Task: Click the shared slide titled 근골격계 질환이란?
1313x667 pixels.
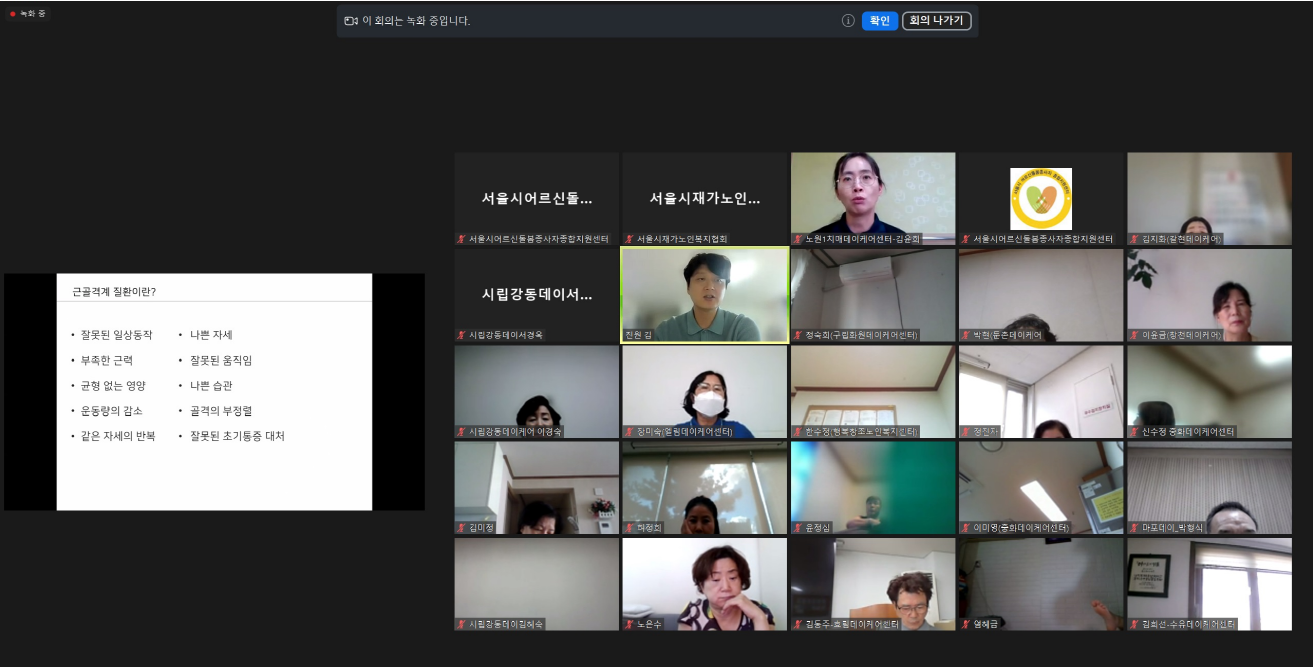Action: coord(214,391)
